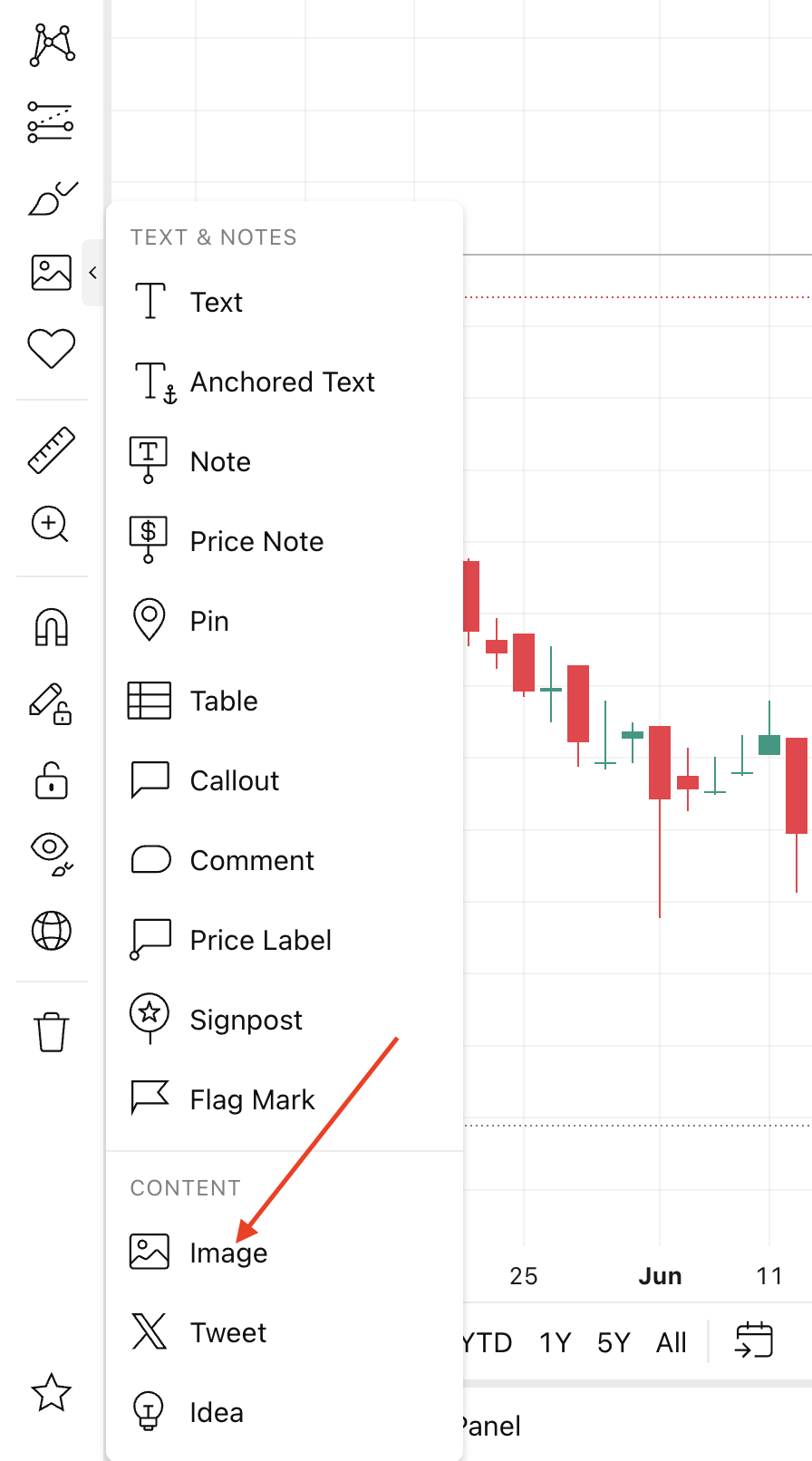Image resolution: width=812 pixels, height=1461 pixels.
Task: Select the patterns drawing tool
Action: pos(52,44)
